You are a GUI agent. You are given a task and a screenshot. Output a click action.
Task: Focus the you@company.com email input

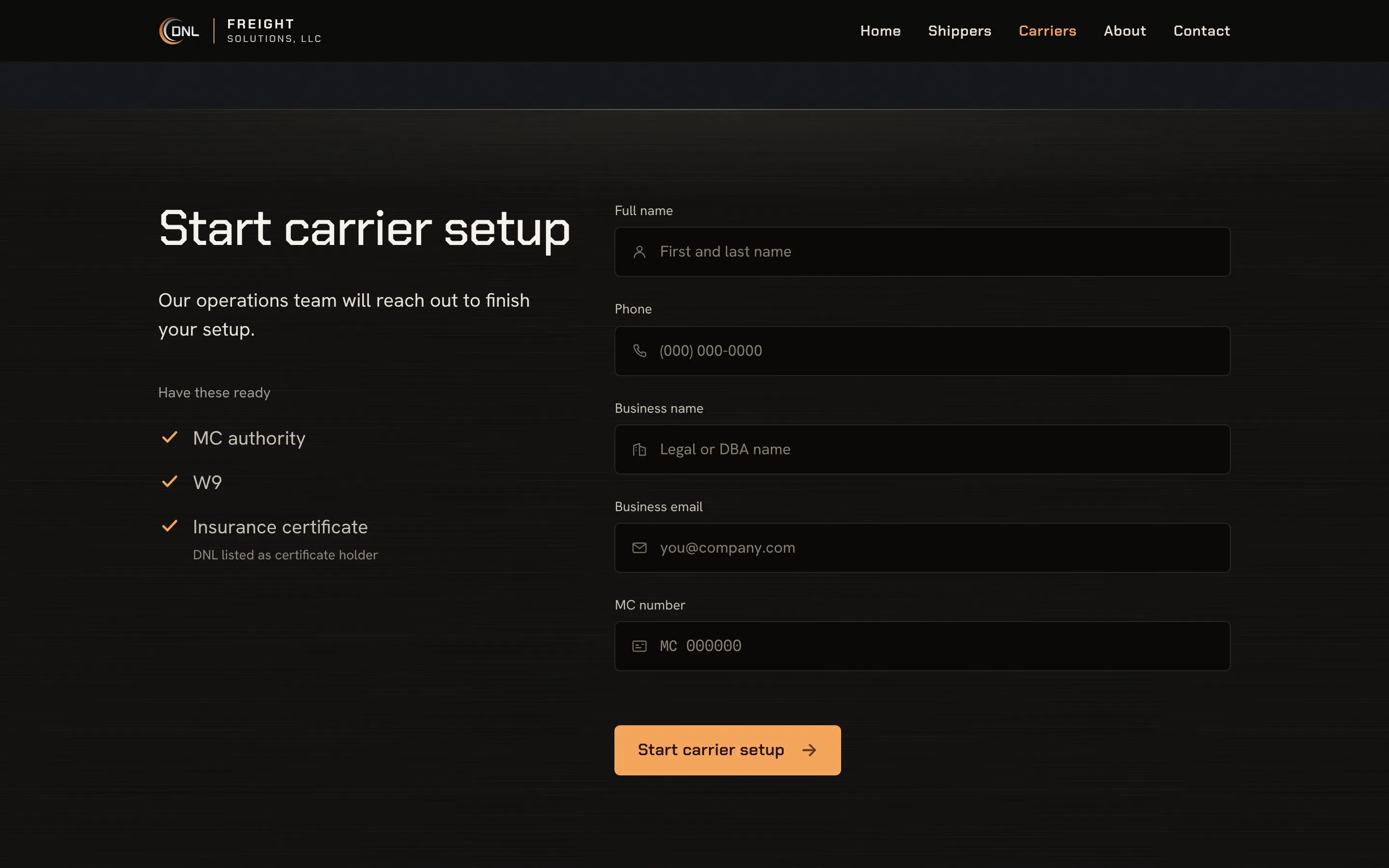(922, 548)
